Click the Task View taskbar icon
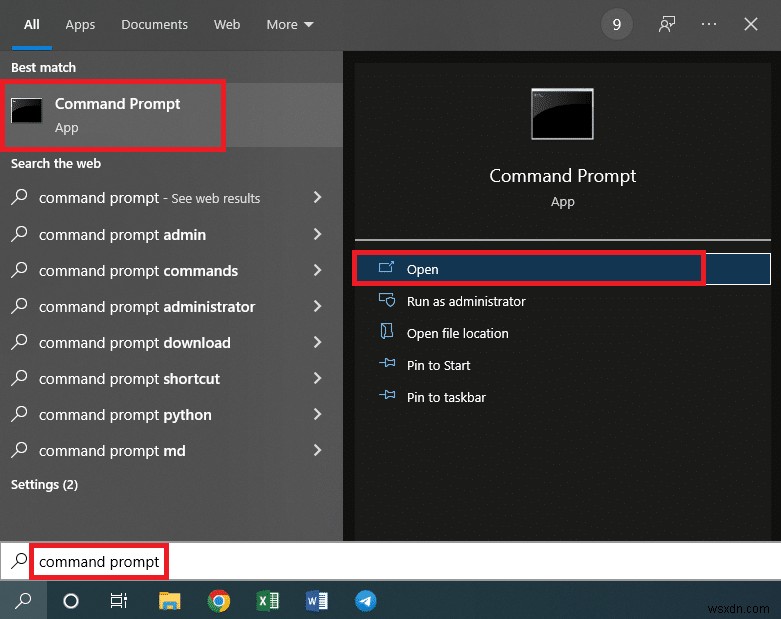781x619 pixels. [119, 601]
